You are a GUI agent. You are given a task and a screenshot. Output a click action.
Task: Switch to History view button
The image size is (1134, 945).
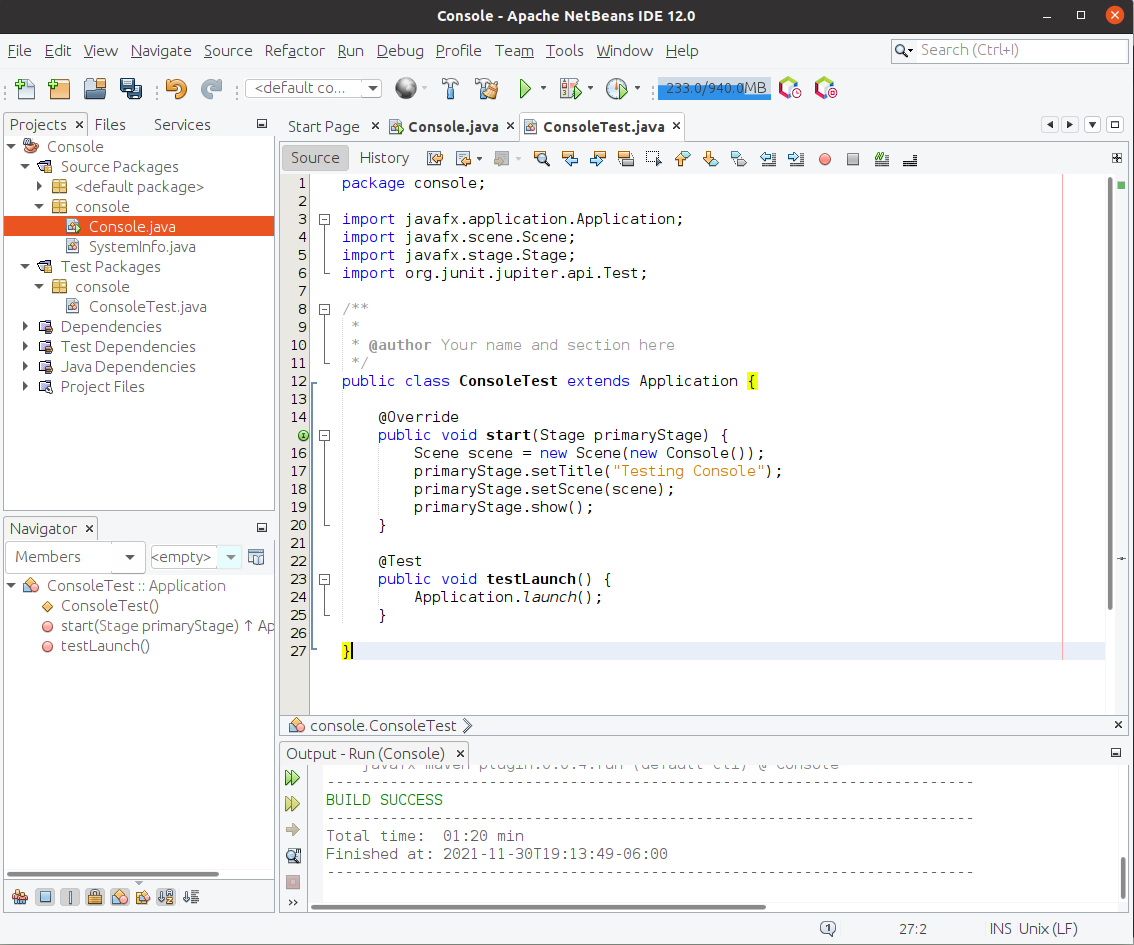(x=384, y=158)
